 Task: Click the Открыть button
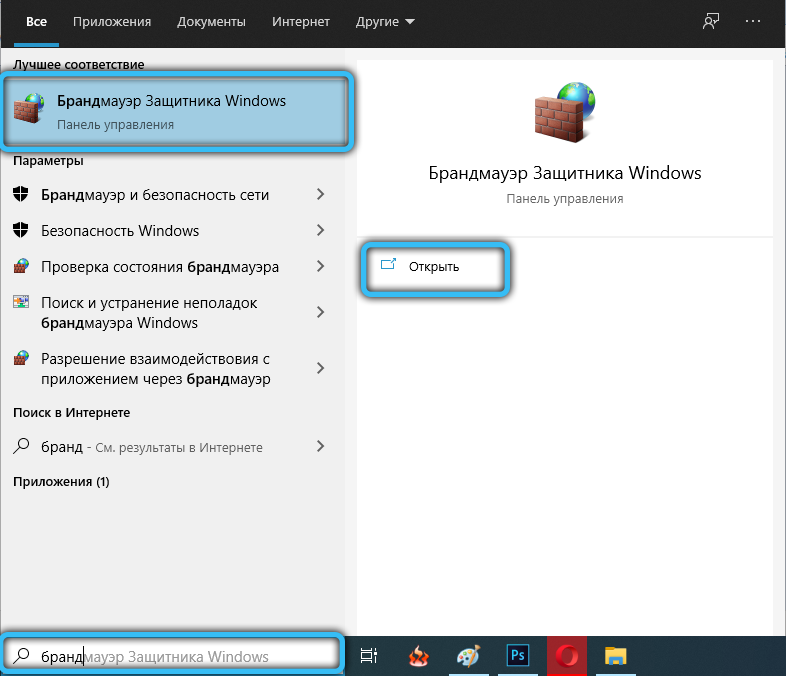[434, 266]
